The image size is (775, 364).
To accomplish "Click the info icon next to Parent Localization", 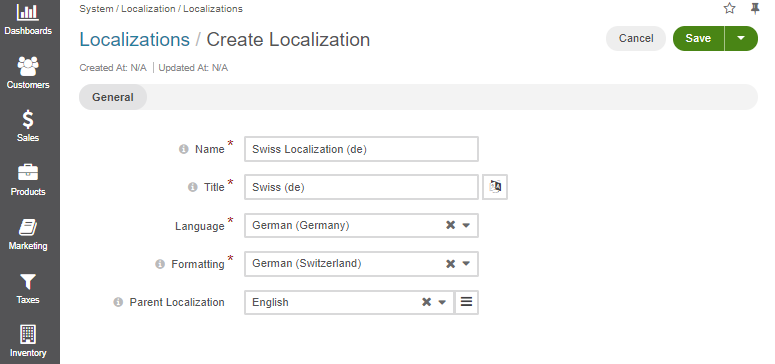I will coord(118,302).
